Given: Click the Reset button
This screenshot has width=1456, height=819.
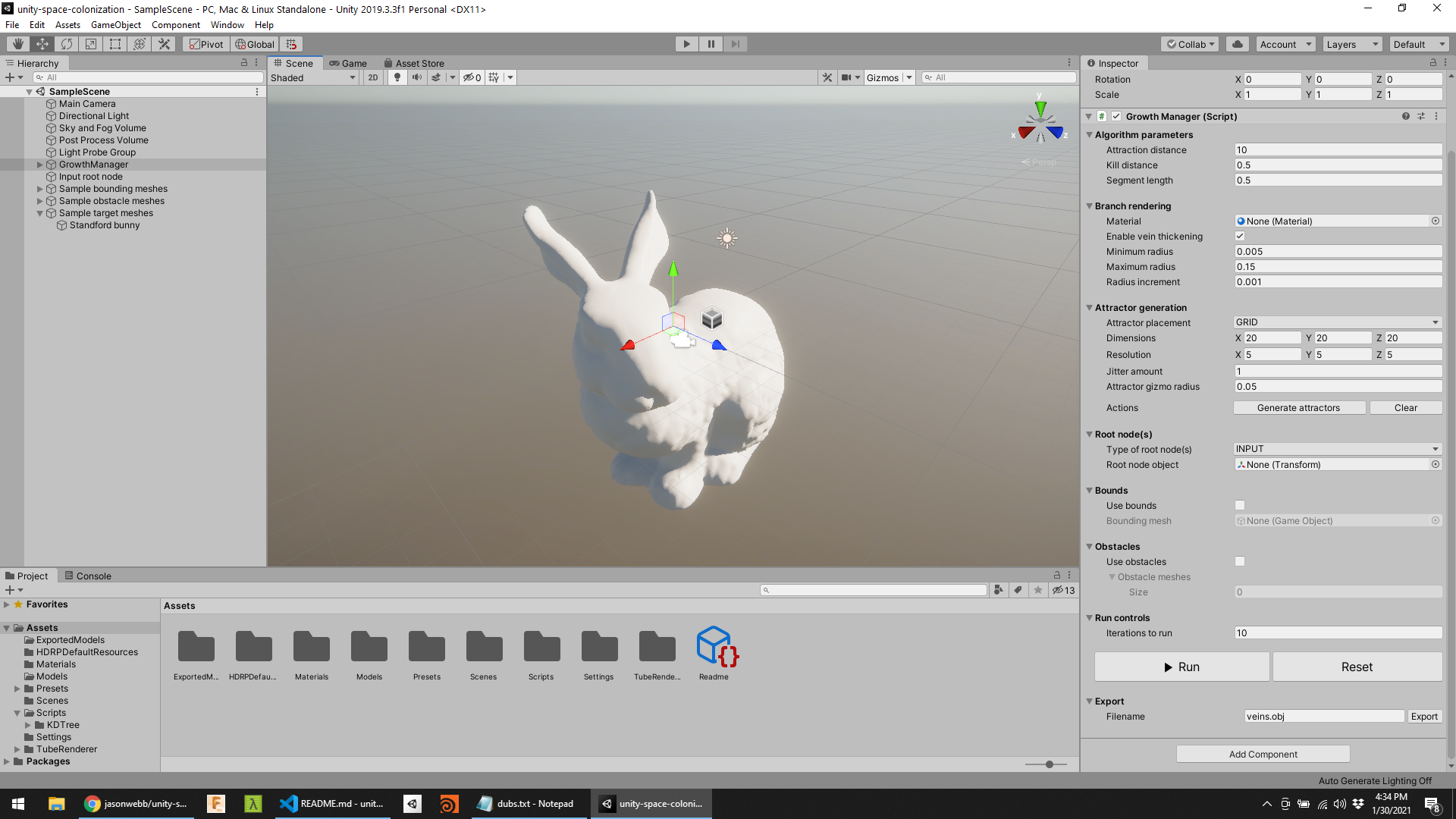Looking at the screenshot, I should pyautogui.click(x=1357, y=667).
